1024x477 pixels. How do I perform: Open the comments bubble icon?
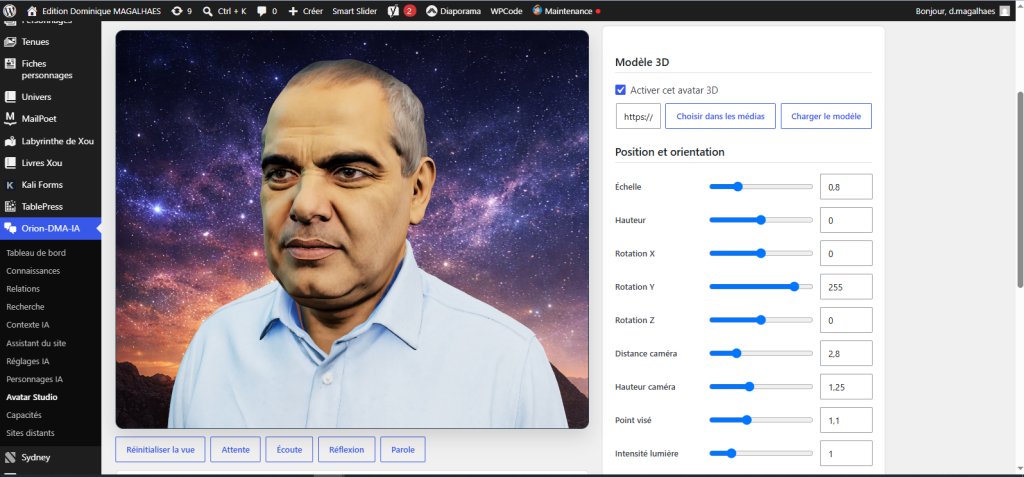pyautogui.click(x=261, y=11)
